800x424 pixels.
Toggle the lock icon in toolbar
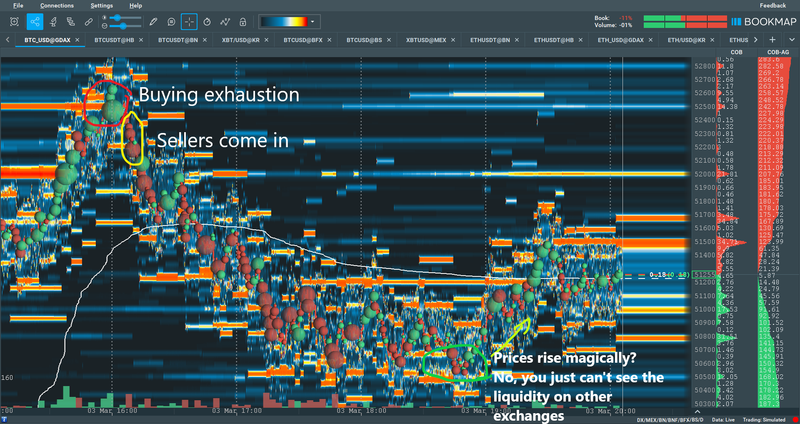[x=243, y=22]
